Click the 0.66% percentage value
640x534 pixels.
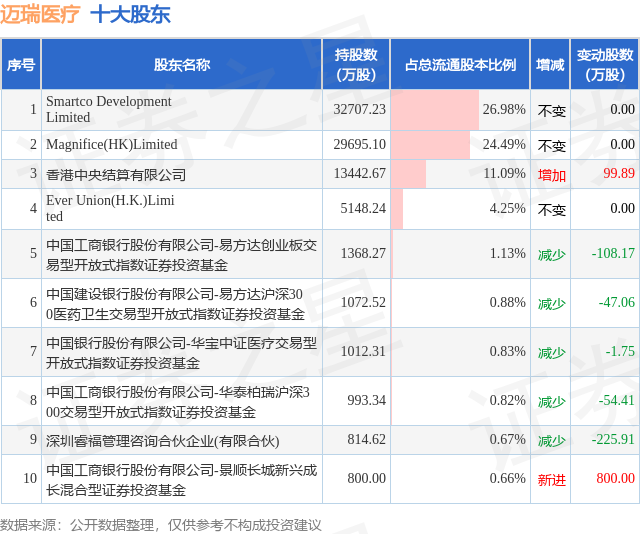point(507,478)
